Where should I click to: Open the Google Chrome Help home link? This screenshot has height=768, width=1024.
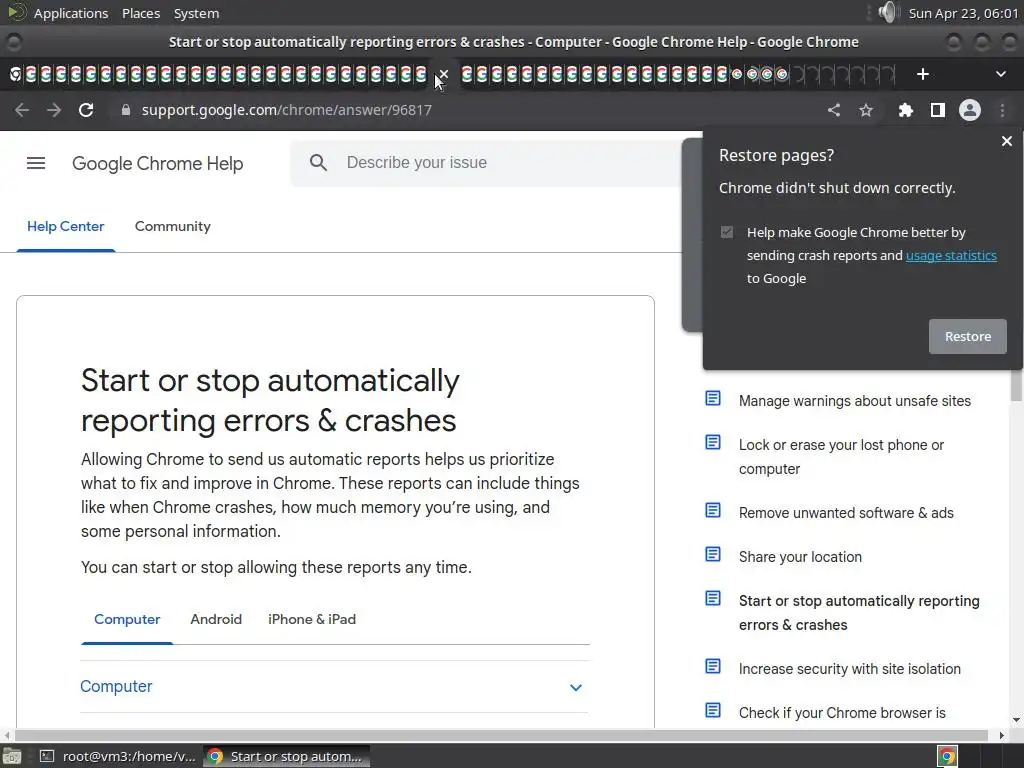[x=157, y=163]
